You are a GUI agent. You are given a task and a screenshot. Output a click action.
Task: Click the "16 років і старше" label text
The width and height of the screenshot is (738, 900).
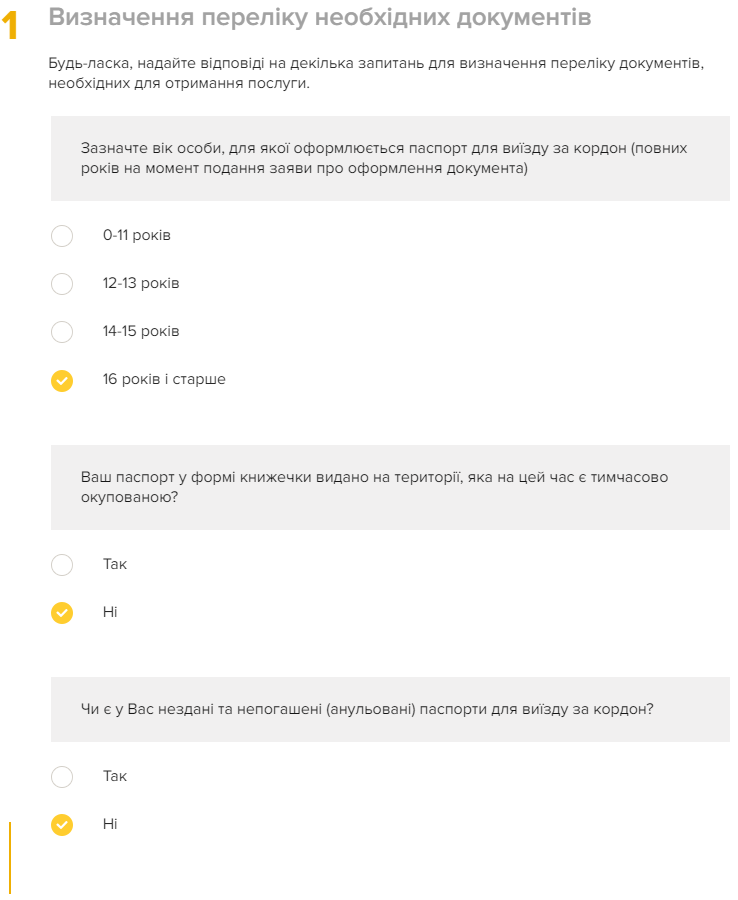point(164,380)
